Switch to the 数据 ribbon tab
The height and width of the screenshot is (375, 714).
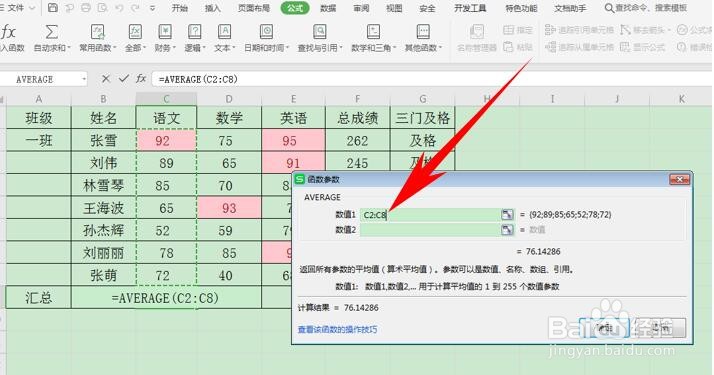(x=328, y=8)
